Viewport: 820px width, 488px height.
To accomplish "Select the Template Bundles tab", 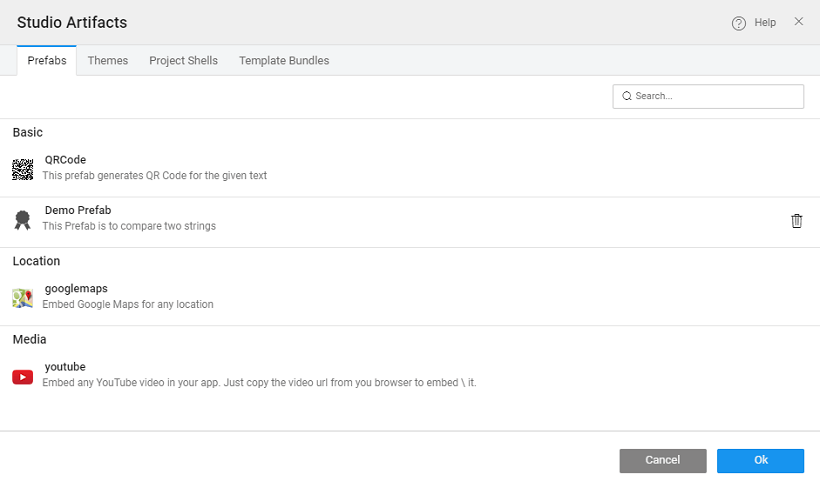I will (284, 61).
